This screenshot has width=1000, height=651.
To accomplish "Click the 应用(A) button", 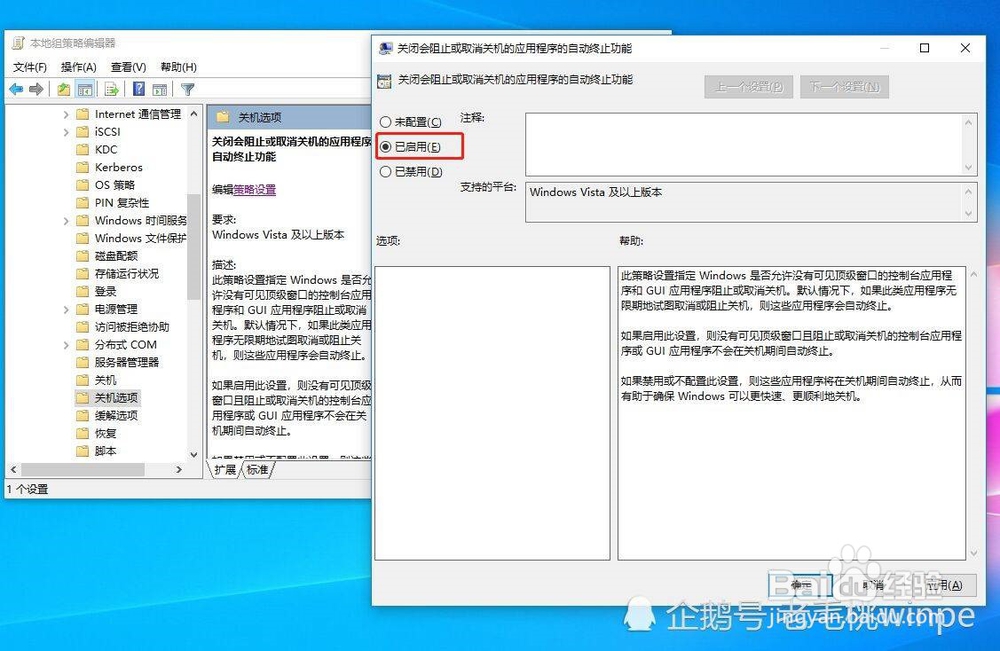I will pos(944,585).
